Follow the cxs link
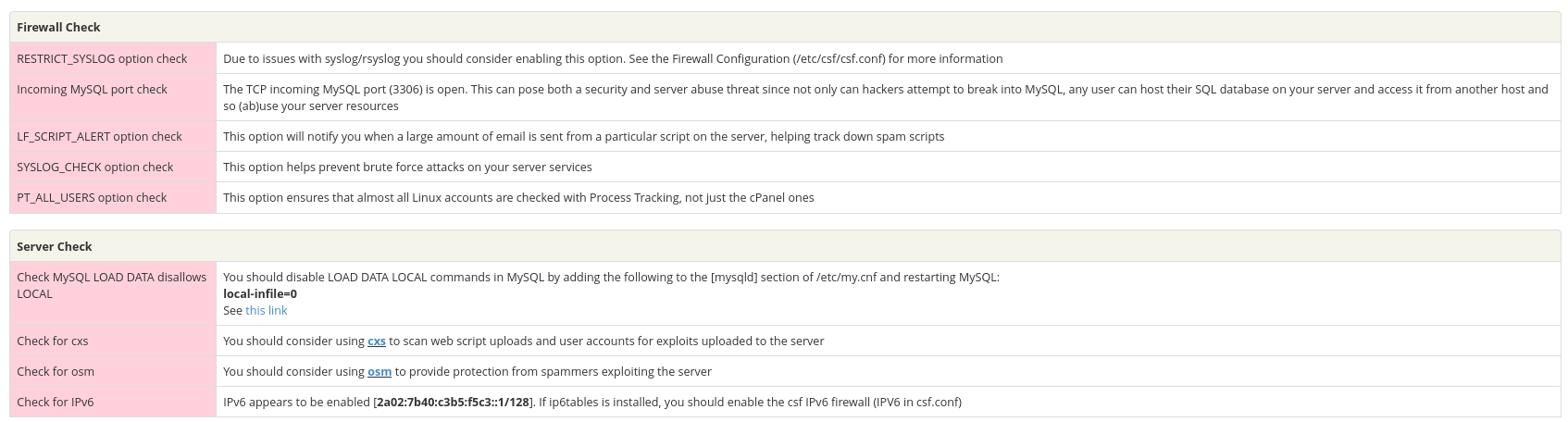This screenshot has height=422, width=1568. pyautogui.click(x=377, y=341)
